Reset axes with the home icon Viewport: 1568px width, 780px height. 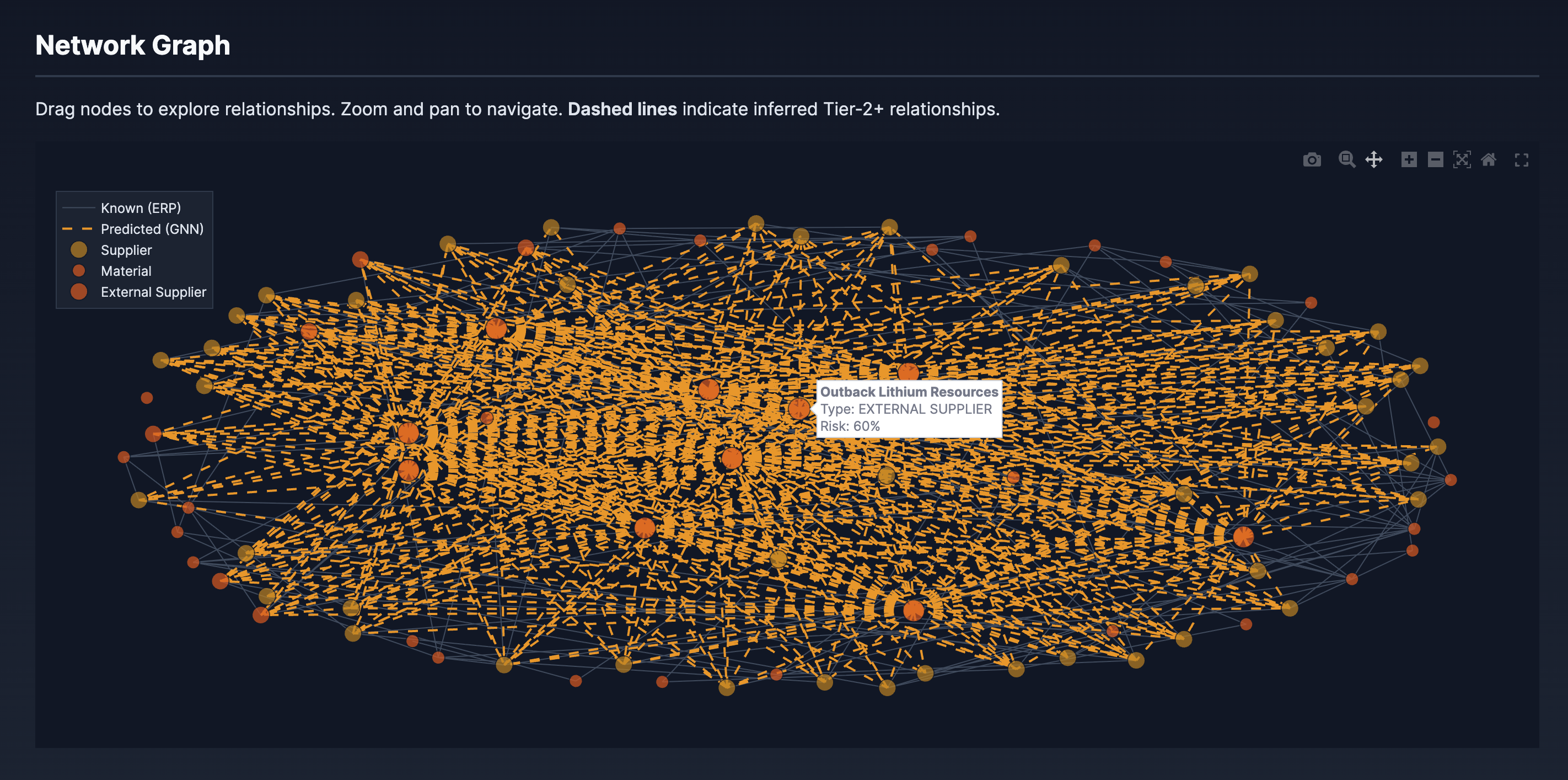[x=1489, y=160]
